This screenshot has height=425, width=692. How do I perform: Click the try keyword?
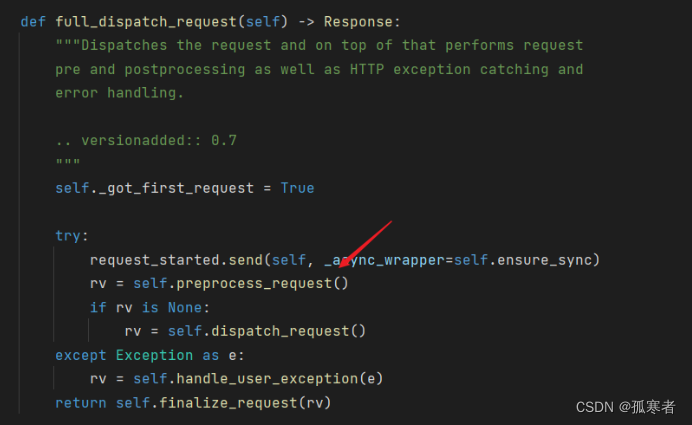click(x=68, y=236)
